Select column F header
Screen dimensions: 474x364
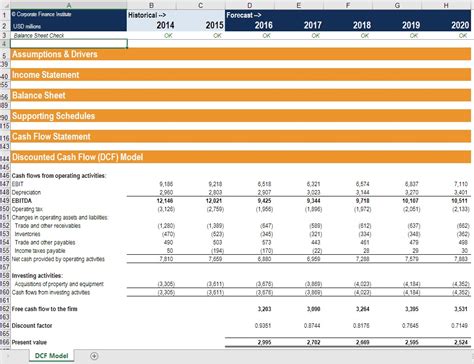click(x=348, y=5)
